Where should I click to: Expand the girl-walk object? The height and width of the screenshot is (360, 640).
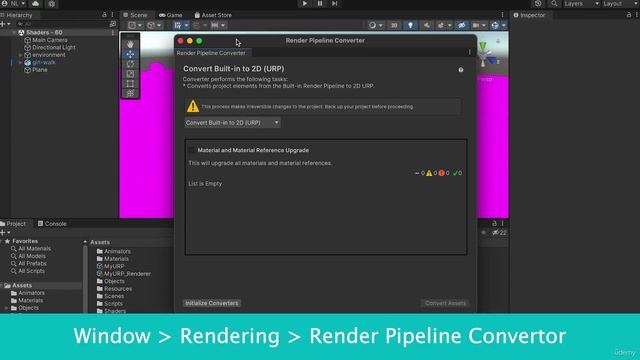click(20, 62)
